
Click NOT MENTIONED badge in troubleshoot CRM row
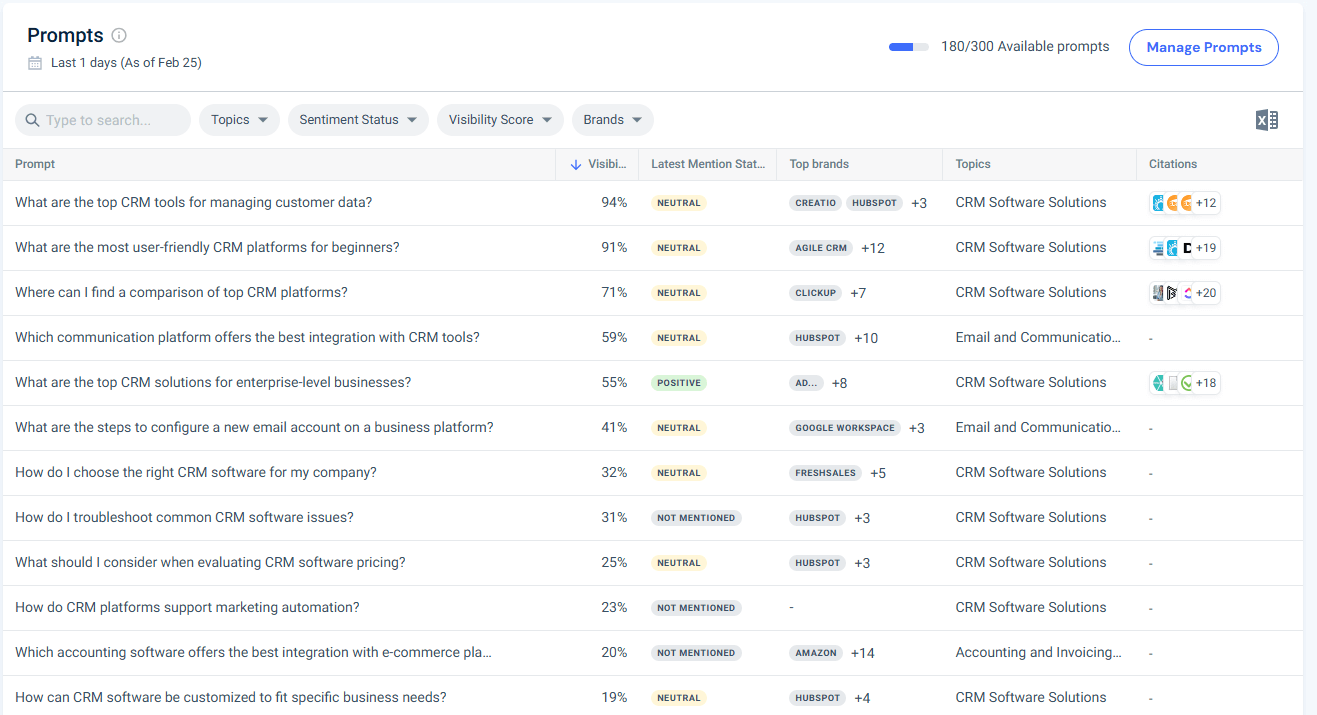pos(696,518)
